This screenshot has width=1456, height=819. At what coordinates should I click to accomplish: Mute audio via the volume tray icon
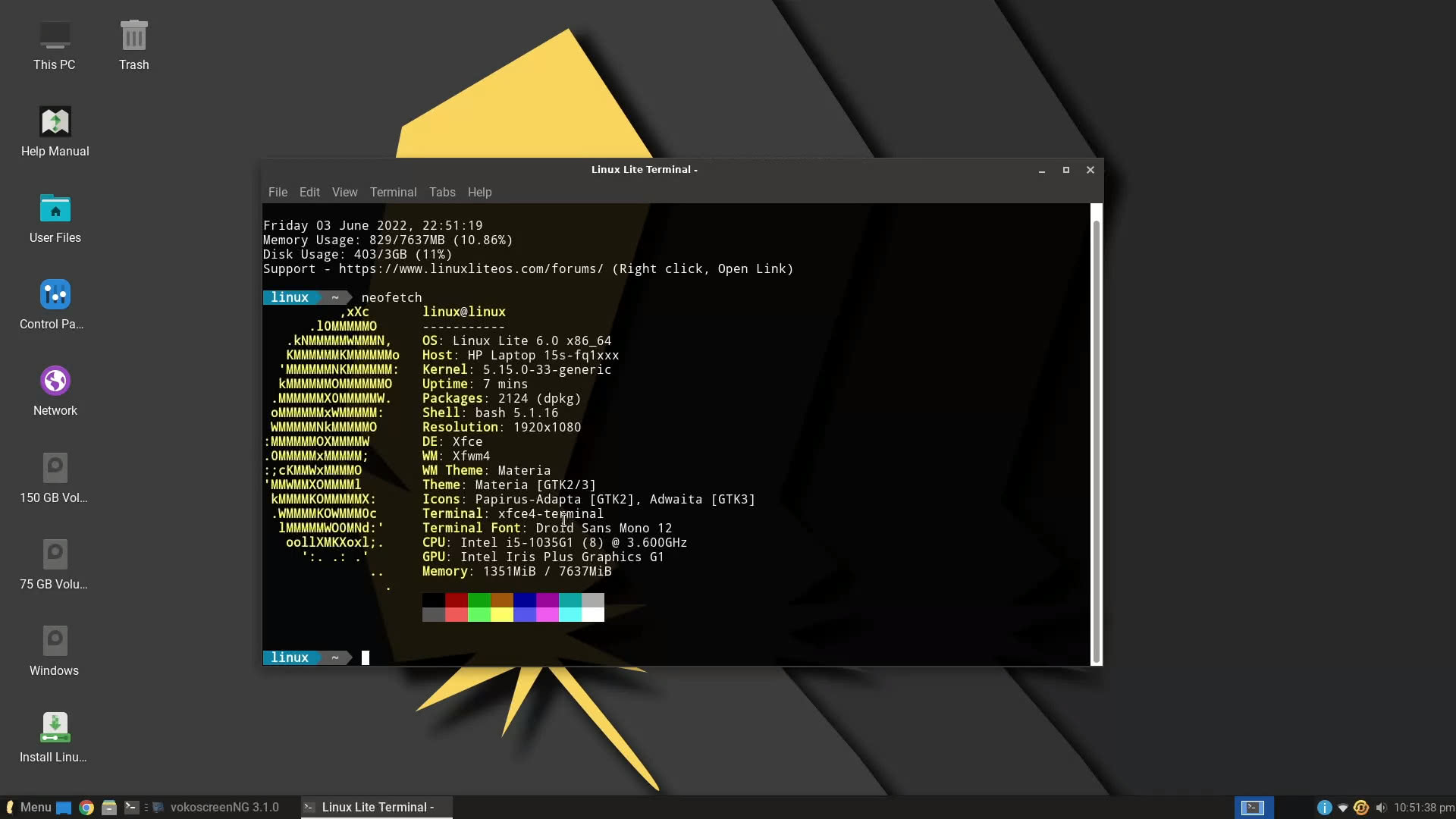1382,807
